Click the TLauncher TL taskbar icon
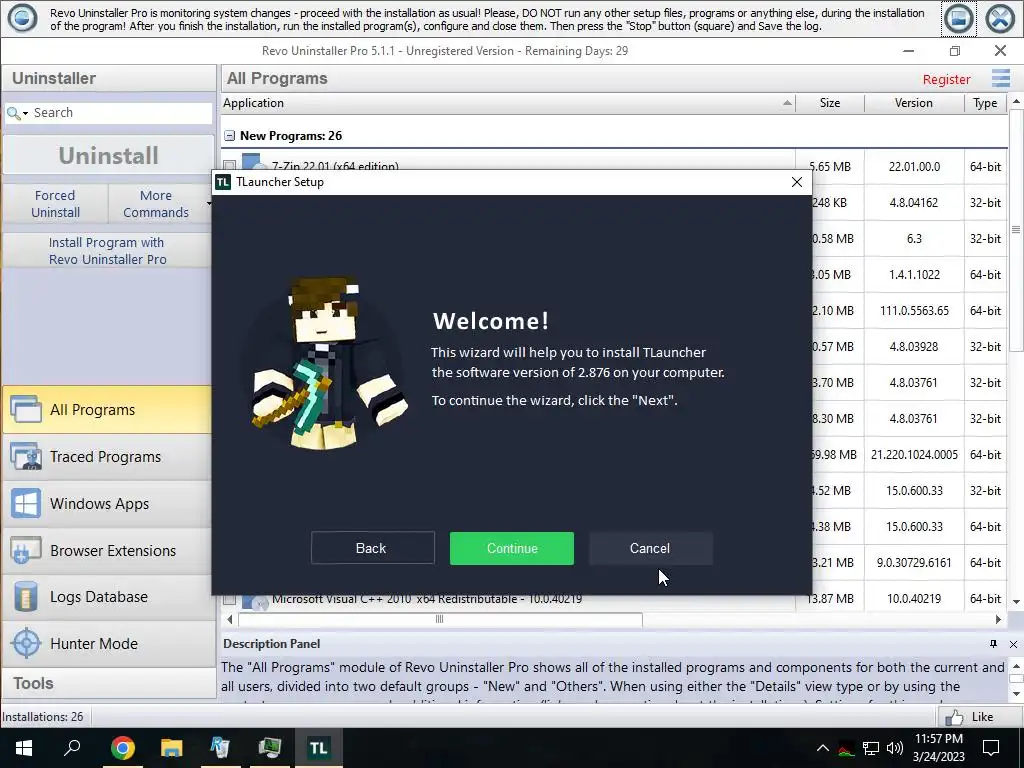 click(x=318, y=748)
